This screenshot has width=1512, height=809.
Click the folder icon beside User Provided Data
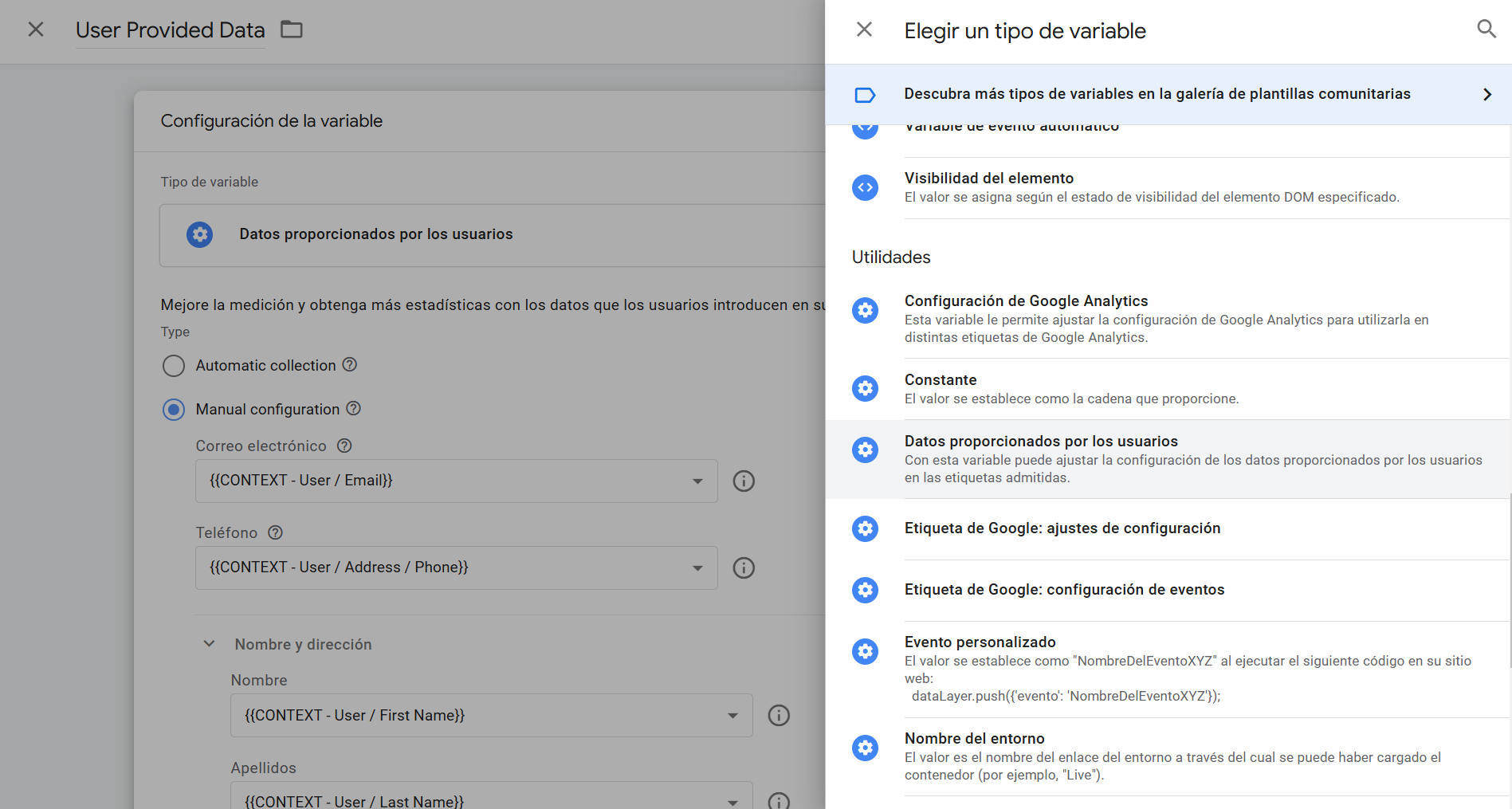[292, 29]
